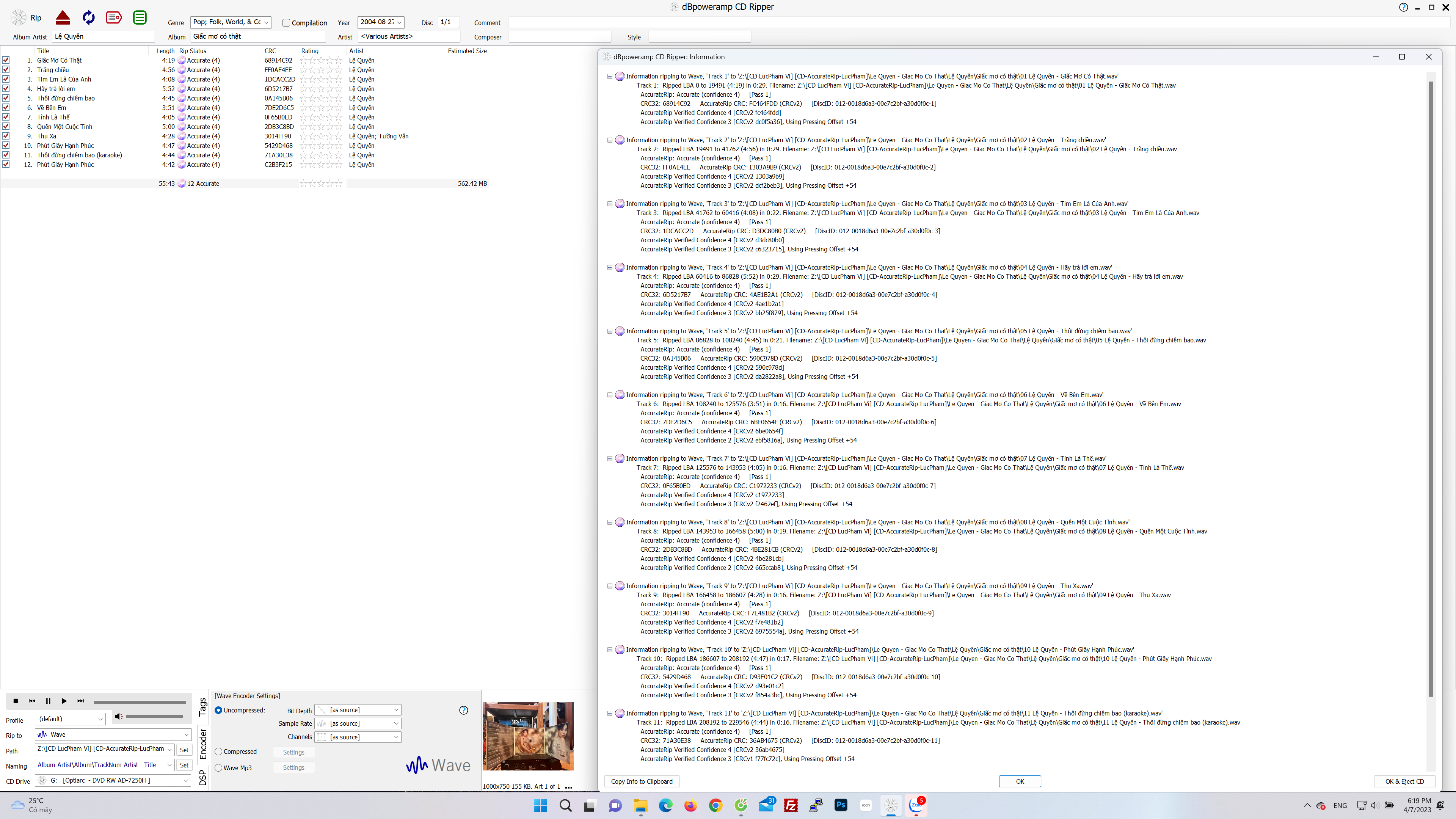Viewport: 1456px width, 819px height.
Task: Select Wave-Mp3 radio option
Action: click(x=218, y=767)
